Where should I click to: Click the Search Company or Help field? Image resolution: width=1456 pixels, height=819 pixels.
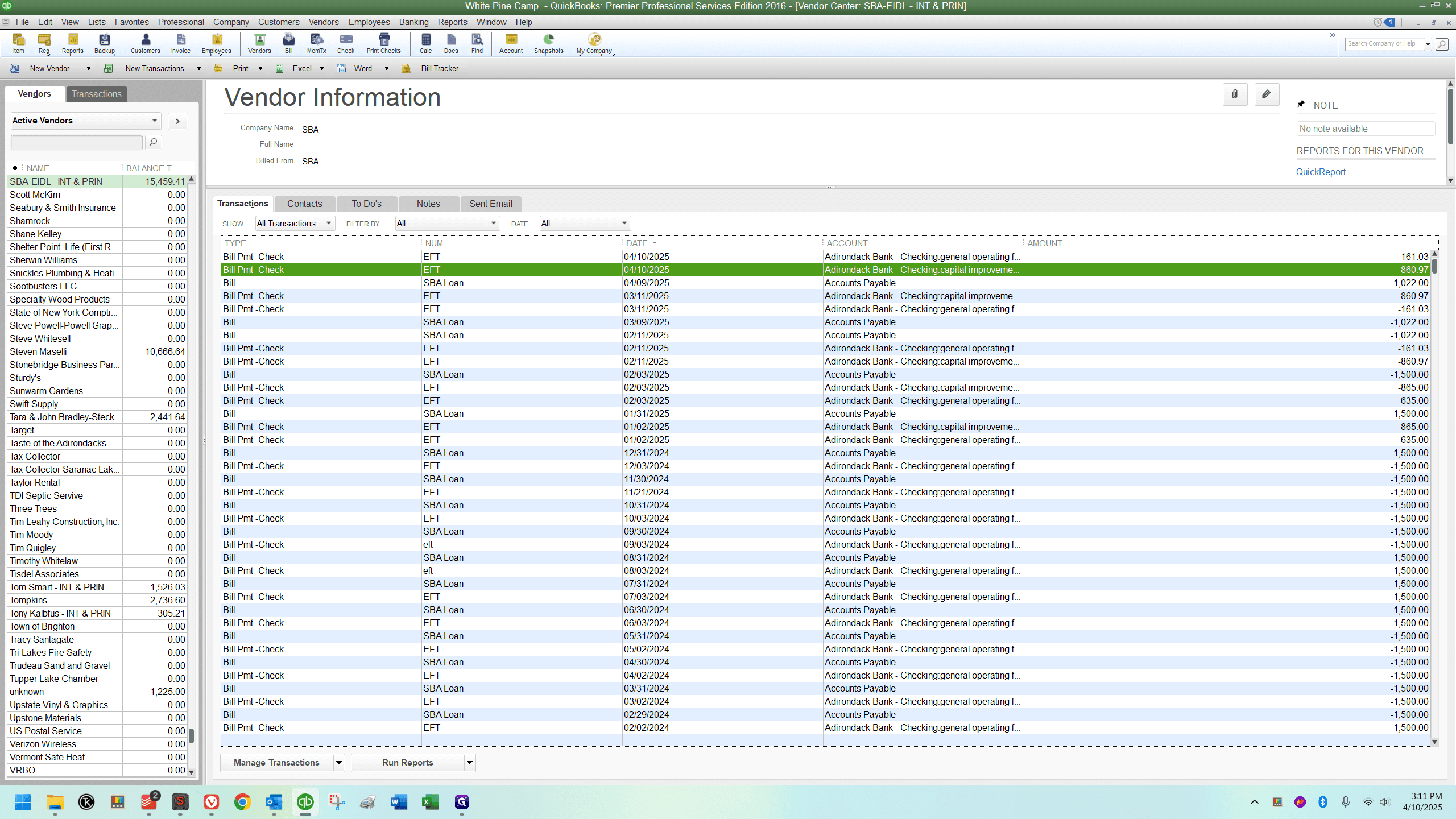pos(1384,44)
